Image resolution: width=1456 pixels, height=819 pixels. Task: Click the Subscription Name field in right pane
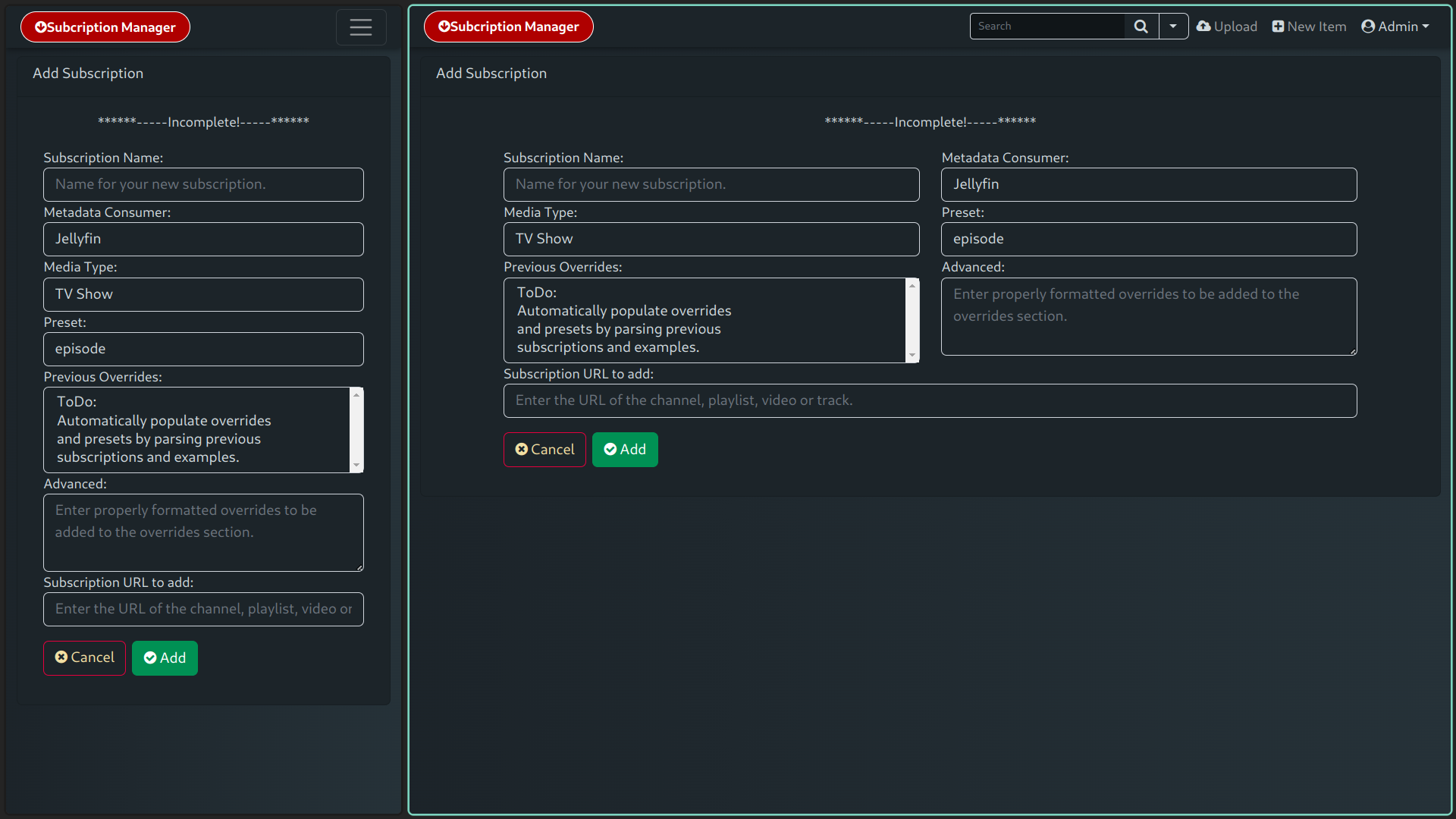711,184
